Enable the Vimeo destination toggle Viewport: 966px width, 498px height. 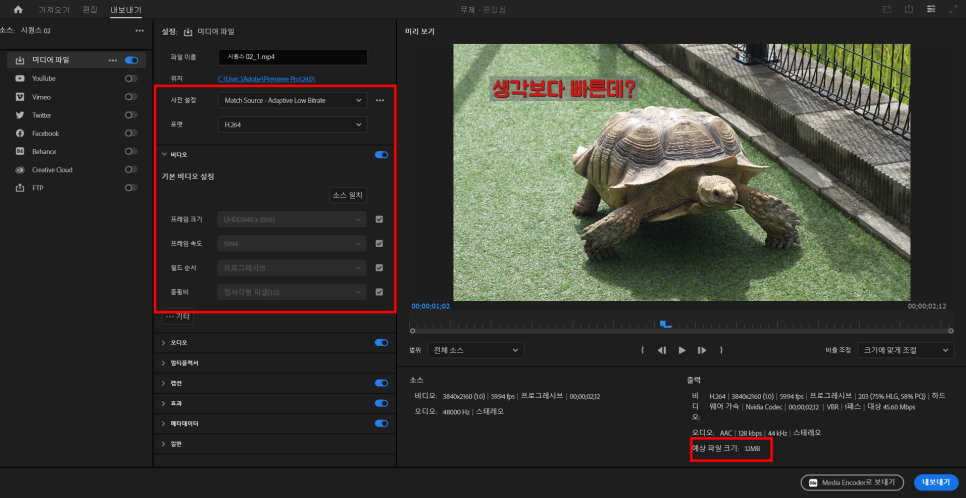pos(131,97)
